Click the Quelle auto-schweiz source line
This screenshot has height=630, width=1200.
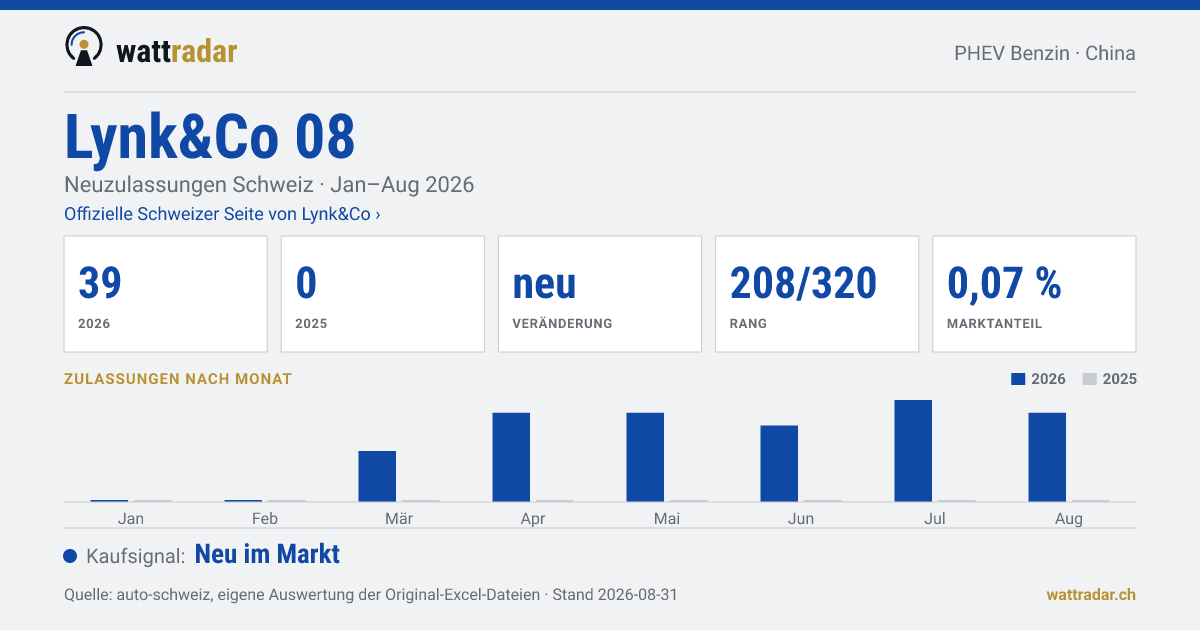tap(371, 594)
